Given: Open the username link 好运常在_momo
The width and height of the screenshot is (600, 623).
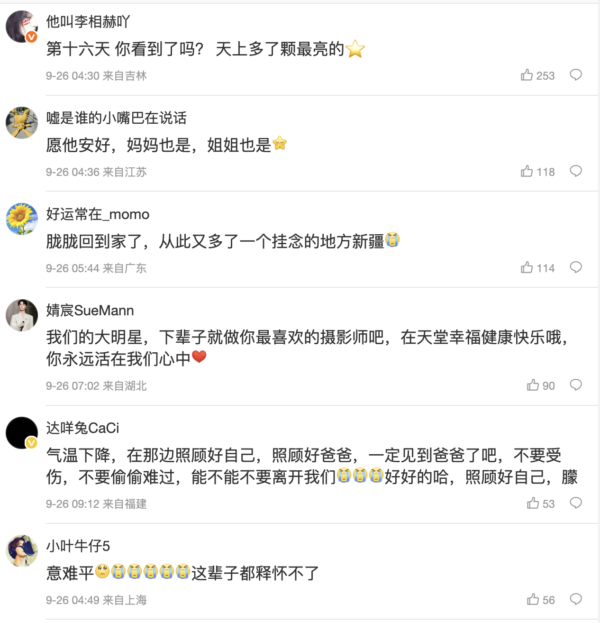Looking at the screenshot, I should [98, 214].
